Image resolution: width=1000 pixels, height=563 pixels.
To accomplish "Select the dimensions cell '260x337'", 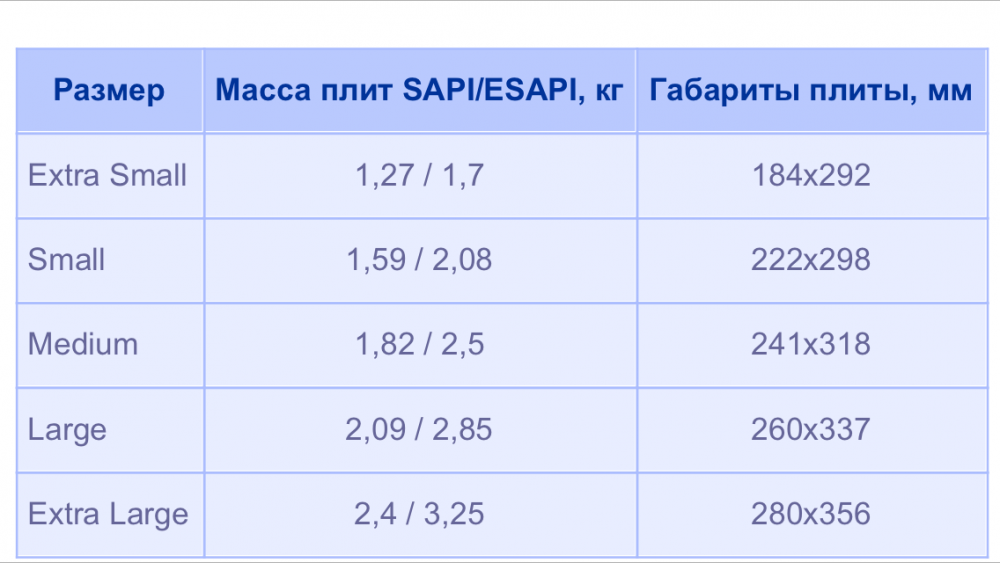I will pos(811,430).
